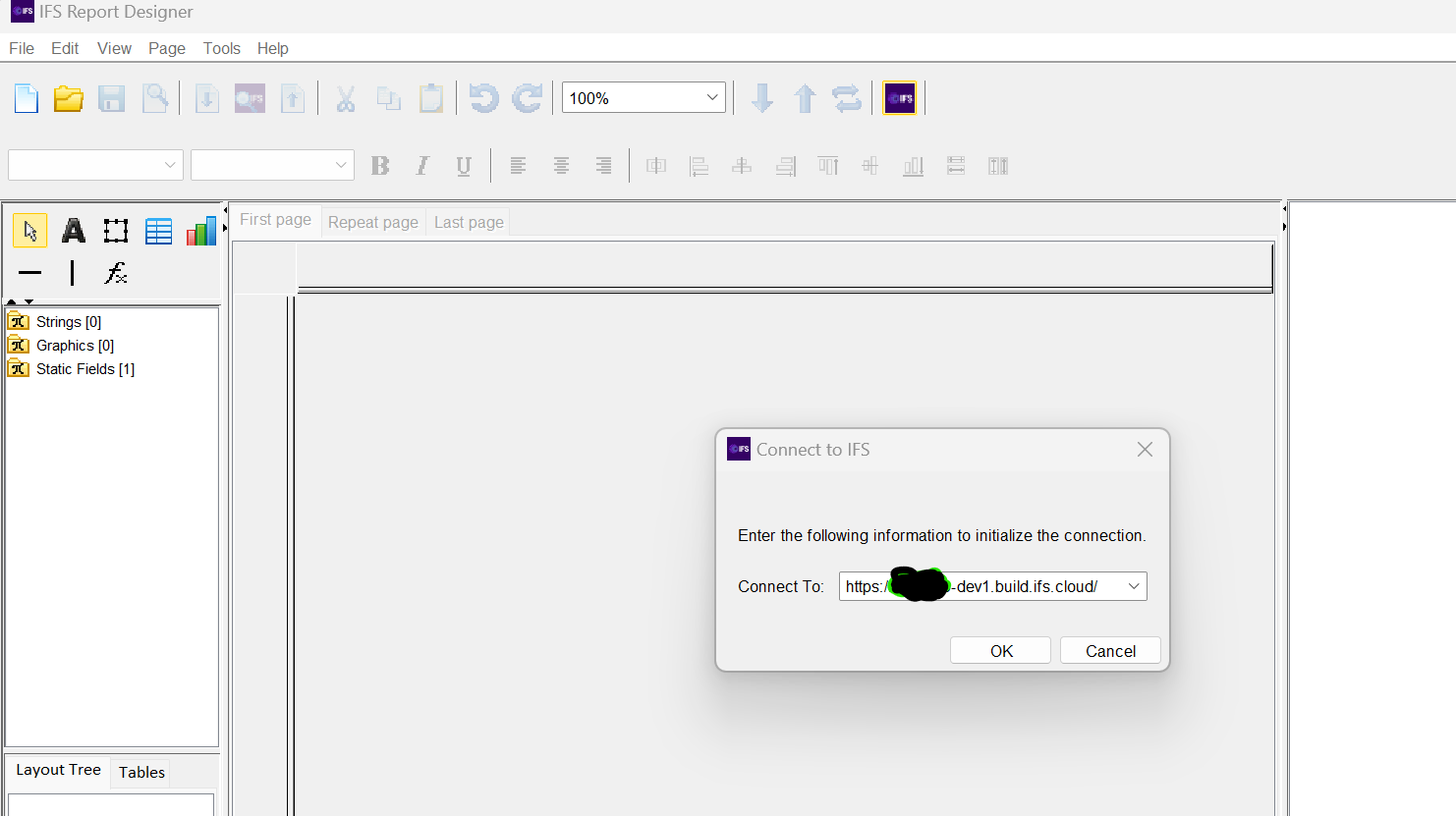Select Static Fields [1] tree item

[85, 369]
